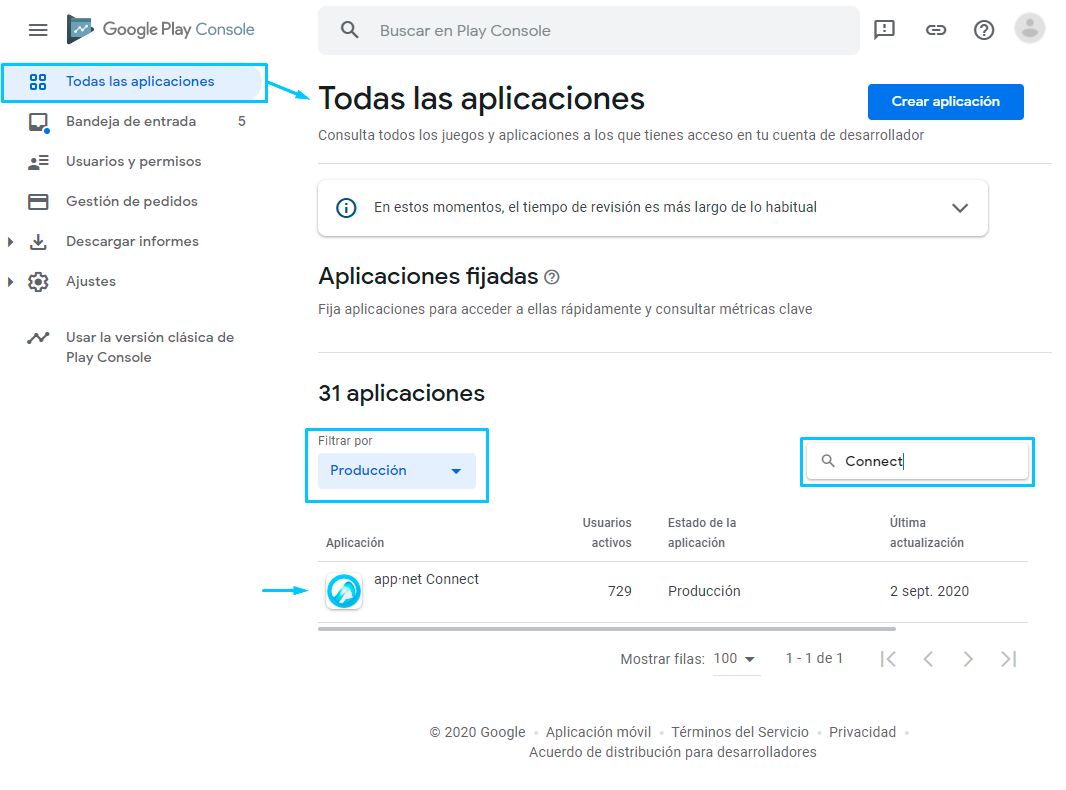
Task: Select Usuarios y permisos in sidebar
Action: tap(133, 162)
